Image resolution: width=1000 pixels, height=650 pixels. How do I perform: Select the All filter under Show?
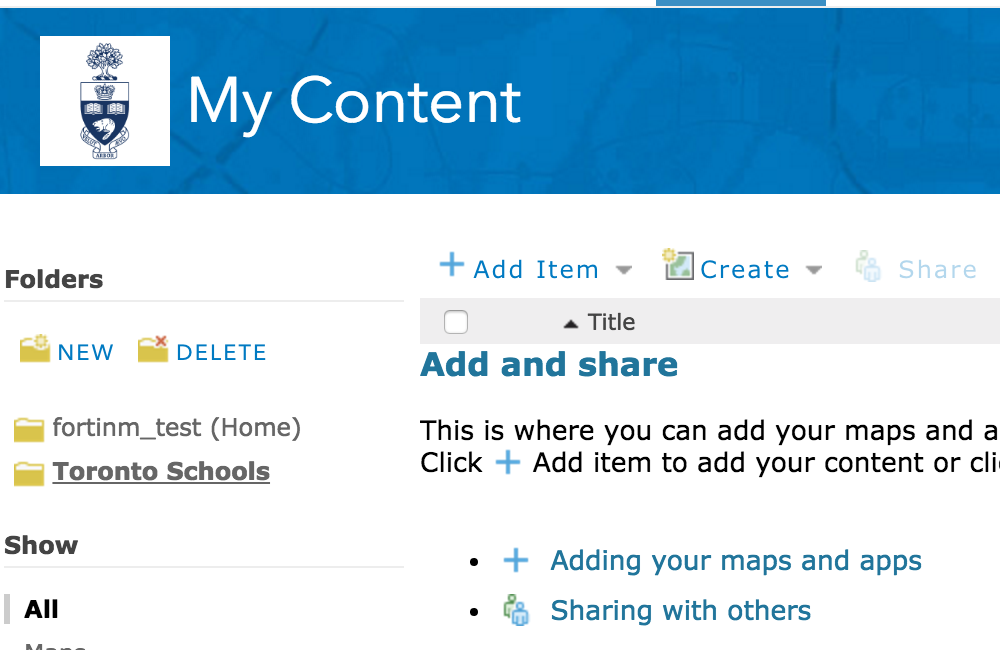41,609
